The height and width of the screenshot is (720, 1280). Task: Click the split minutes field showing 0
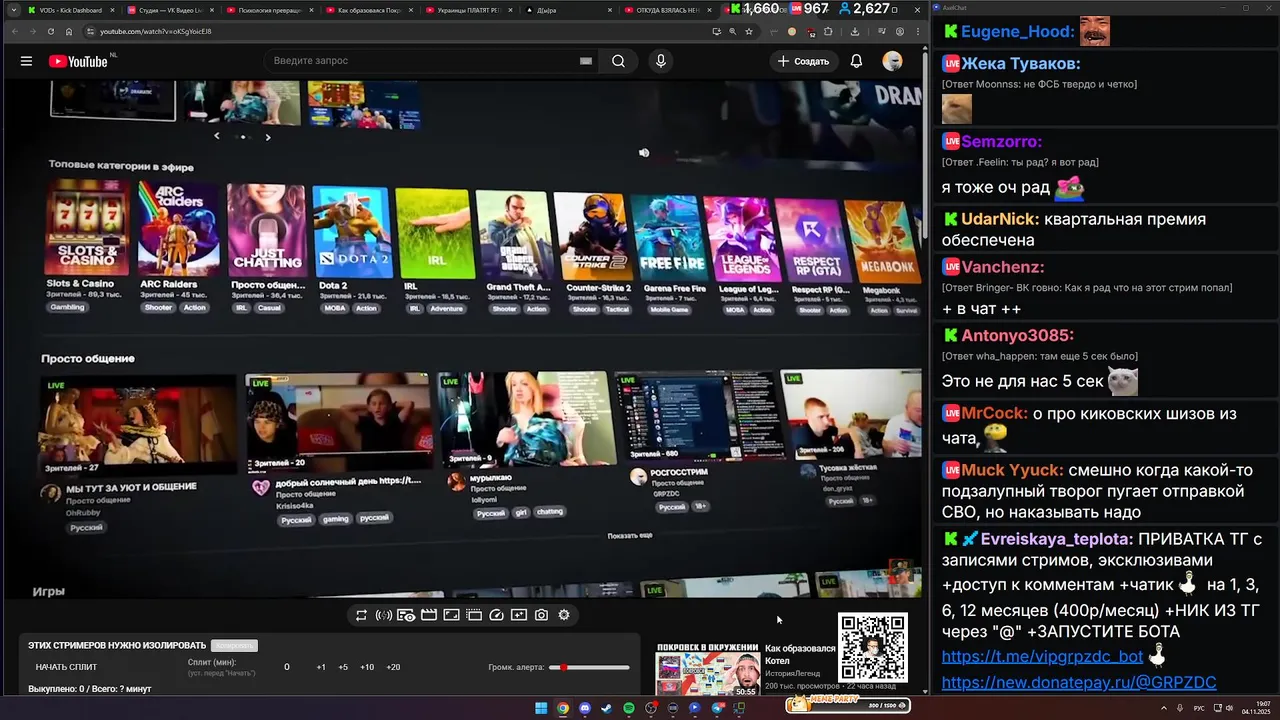pyautogui.click(x=287, y=667)
